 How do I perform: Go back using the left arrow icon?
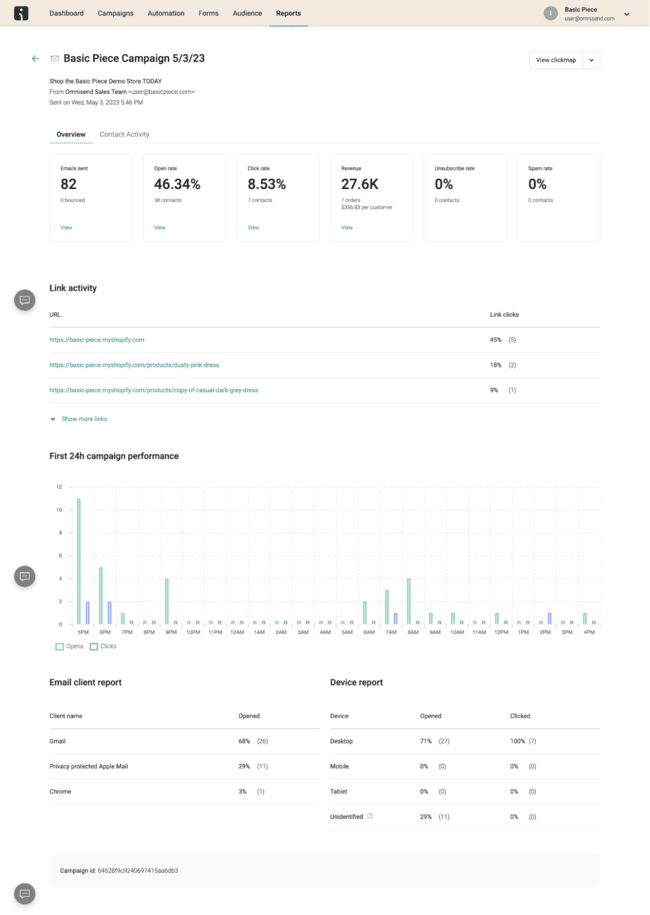(36, 59)
